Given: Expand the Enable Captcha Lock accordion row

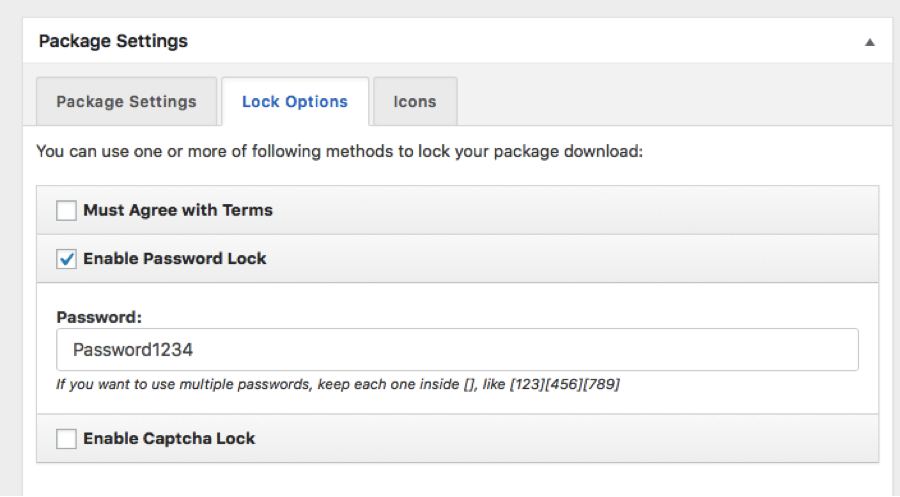Looking at the screenshot, I should [x=600, y=438].
